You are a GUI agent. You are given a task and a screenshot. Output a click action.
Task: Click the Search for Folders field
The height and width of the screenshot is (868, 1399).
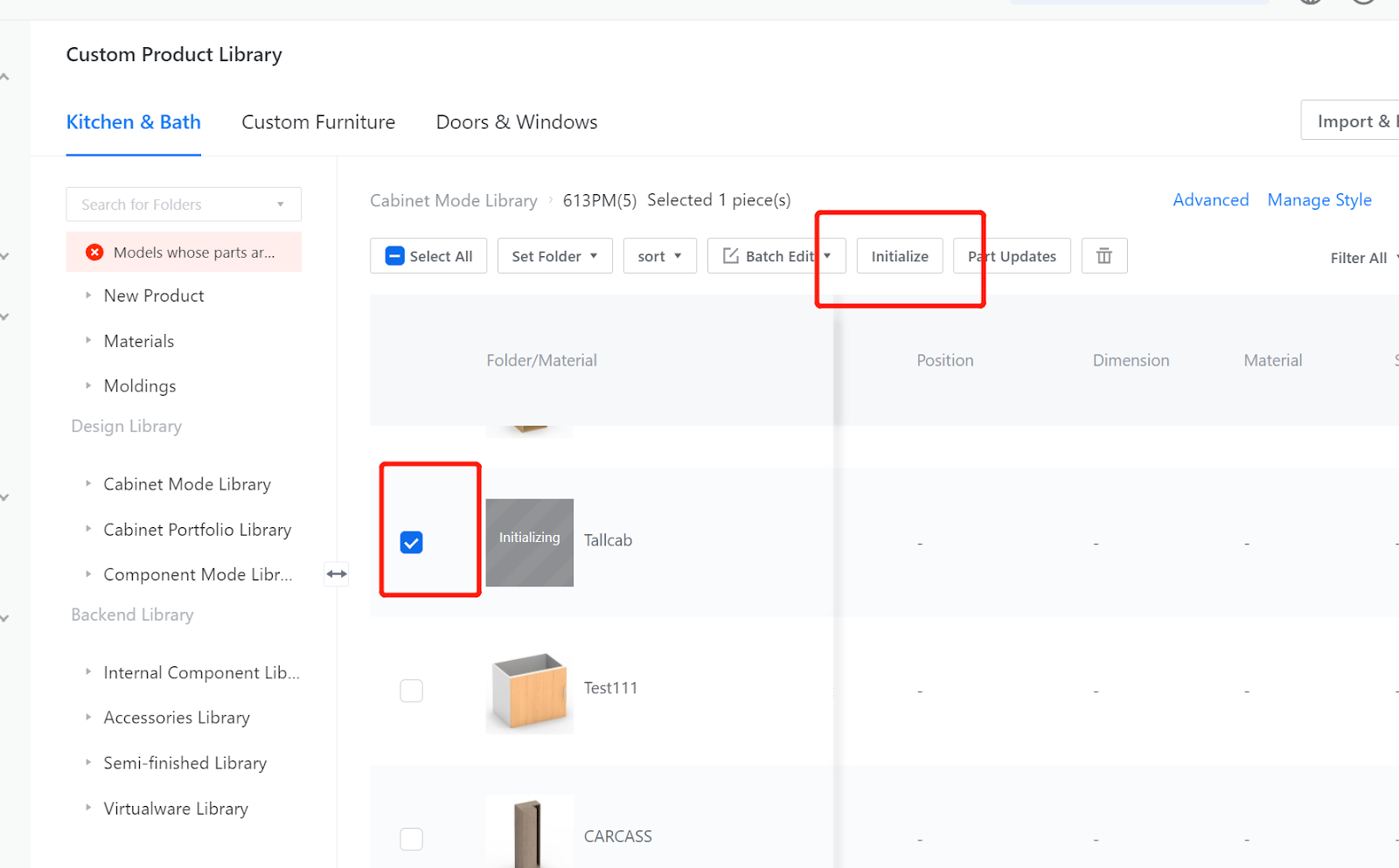(175, 205)
